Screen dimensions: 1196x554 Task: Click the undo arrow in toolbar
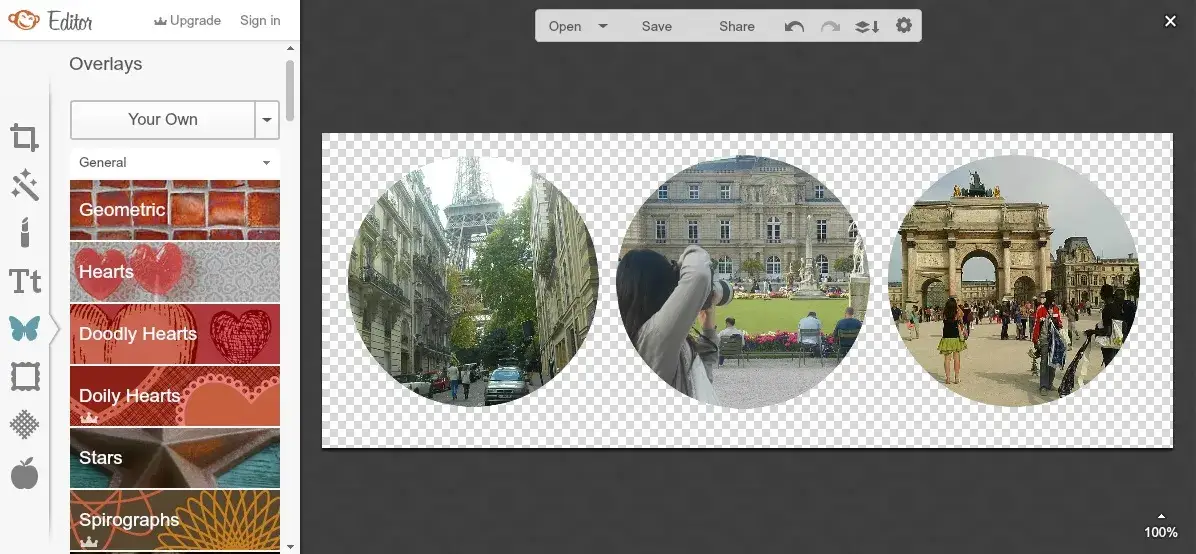pyautogui.click(x=794, y=26)
